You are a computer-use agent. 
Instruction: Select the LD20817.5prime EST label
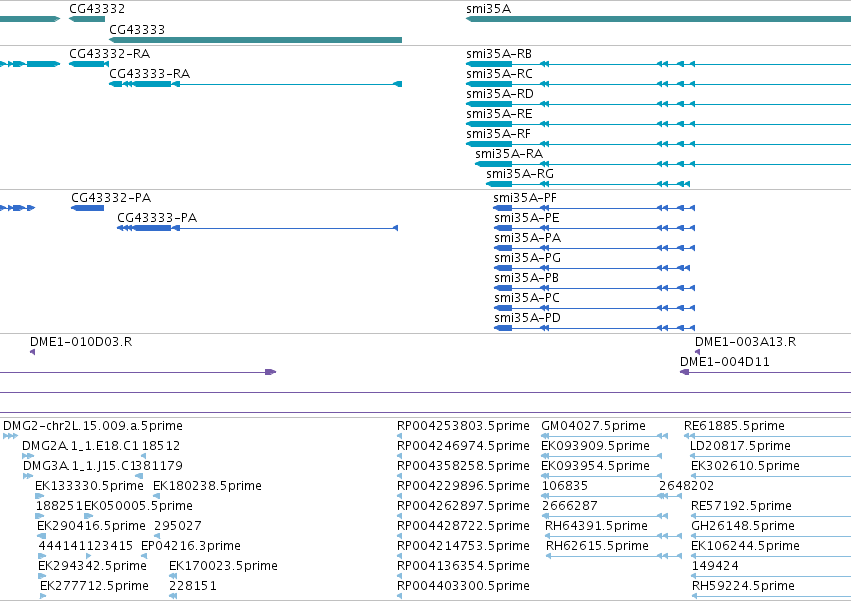[x=740, y=446]
